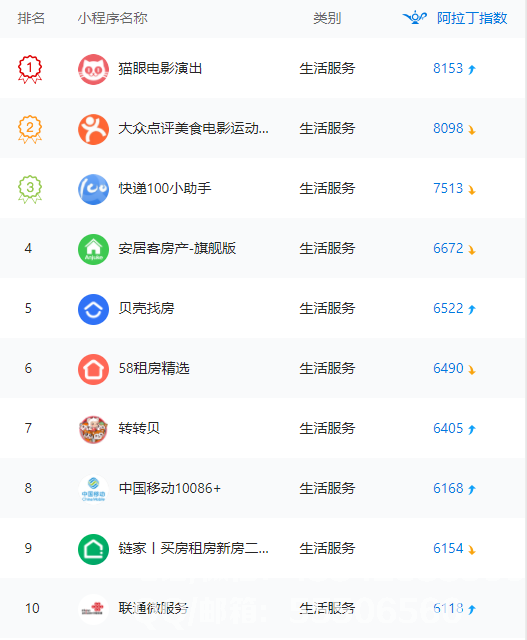Viewport: 527px width, 640px height.
Task: Select the 快递100 blue app icon
Action: pyautogui.click(x=93, y=189)
